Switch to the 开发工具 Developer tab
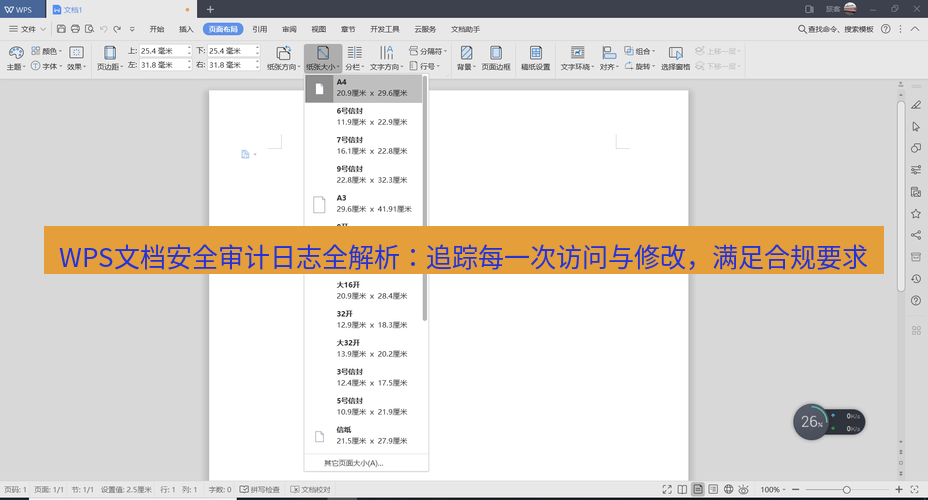 coord(385,29)
